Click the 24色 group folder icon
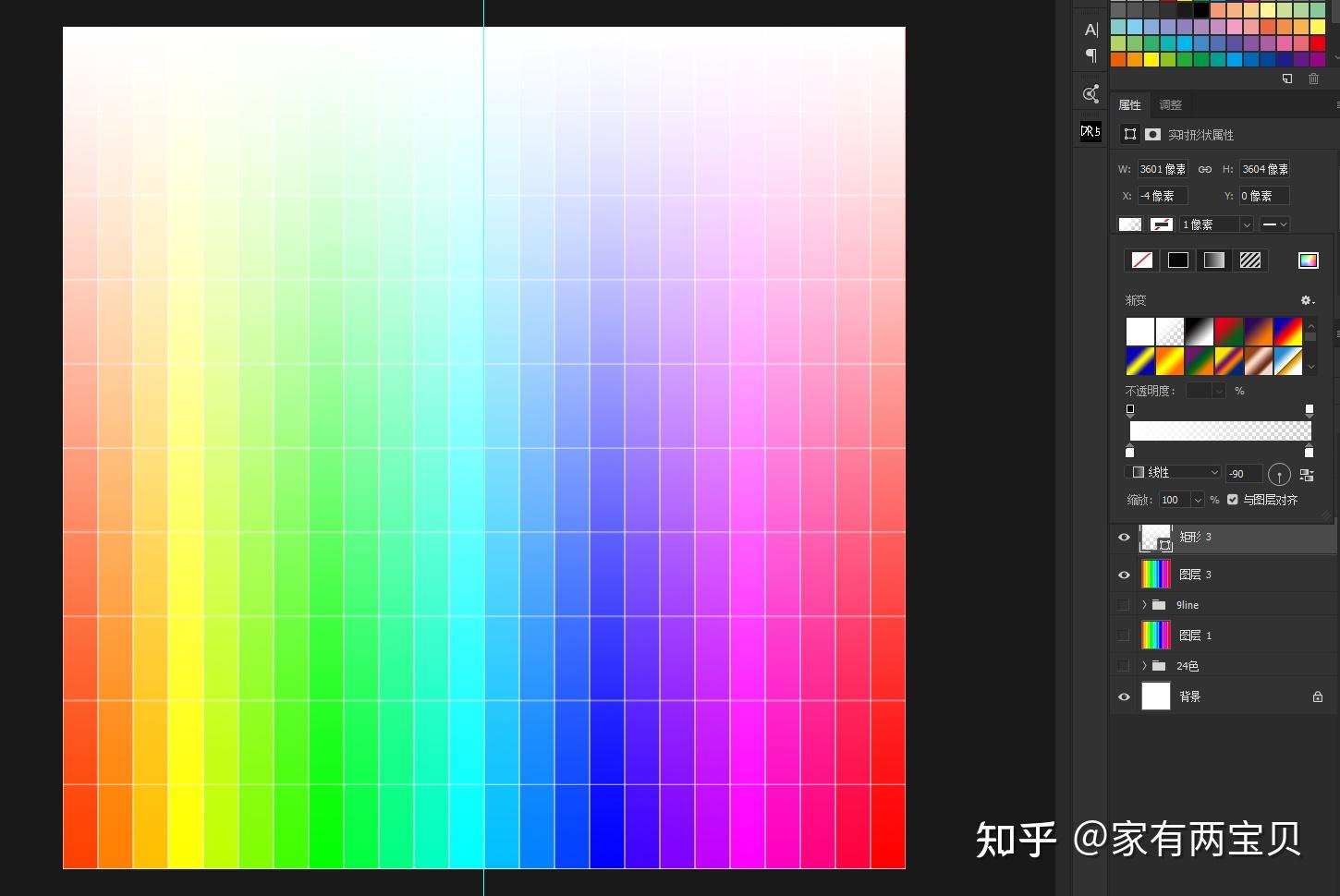 coord(1159,666)
